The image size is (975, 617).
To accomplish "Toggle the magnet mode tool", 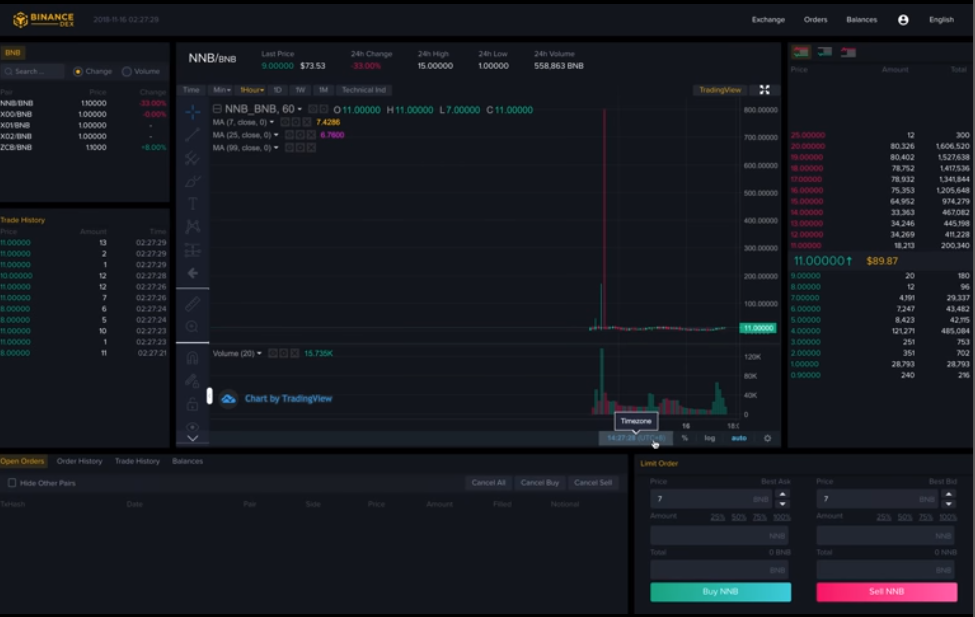I will 193,358.
